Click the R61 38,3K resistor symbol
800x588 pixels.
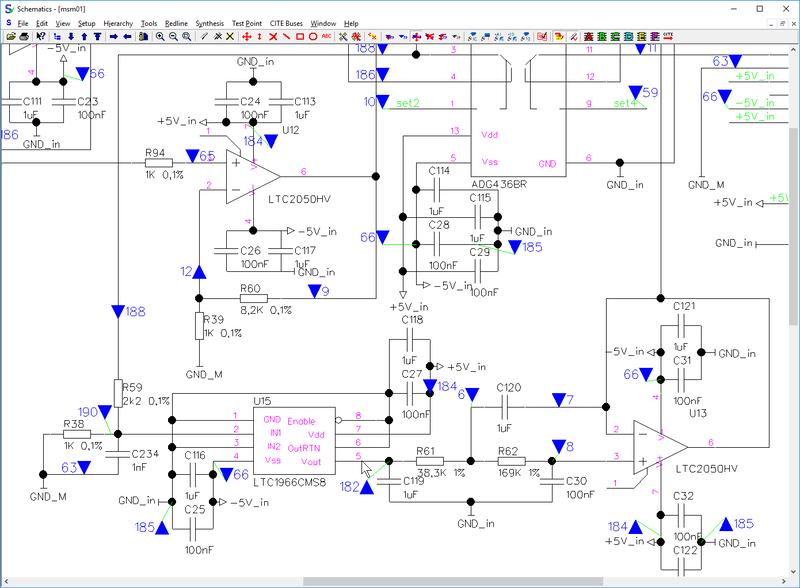430,461
